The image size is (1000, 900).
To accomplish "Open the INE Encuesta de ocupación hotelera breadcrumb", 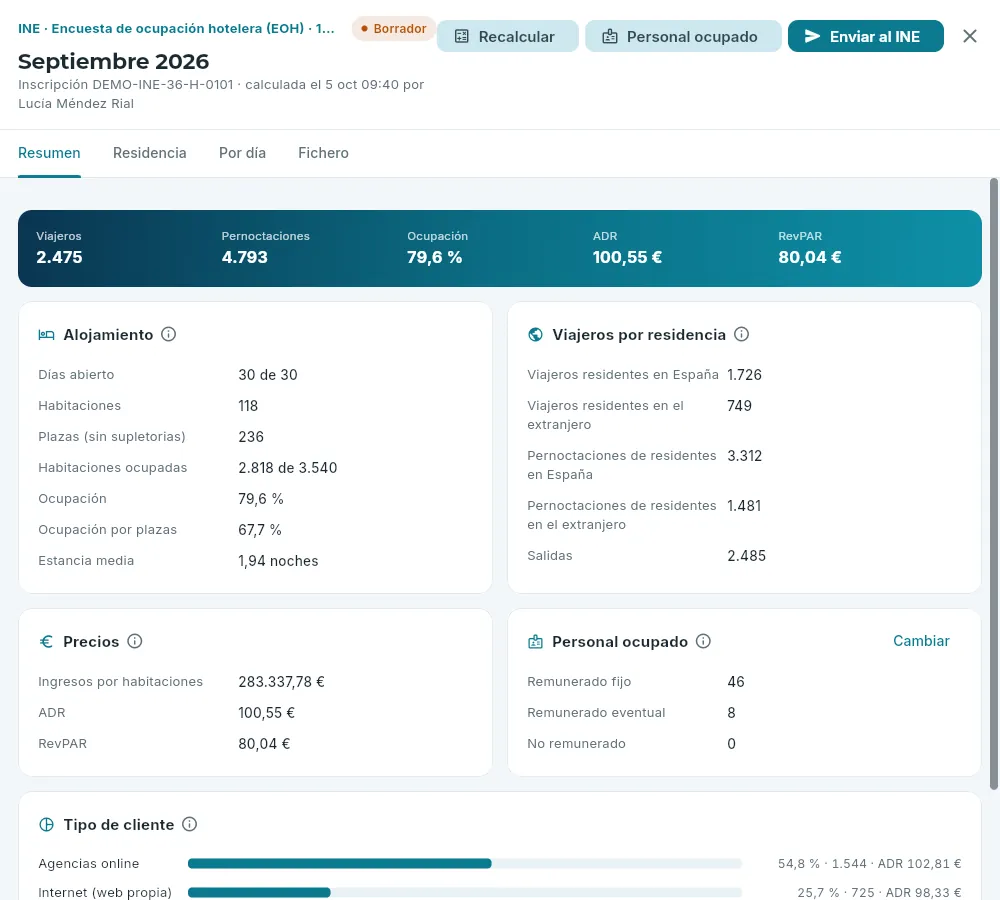I will click(176, 29).
